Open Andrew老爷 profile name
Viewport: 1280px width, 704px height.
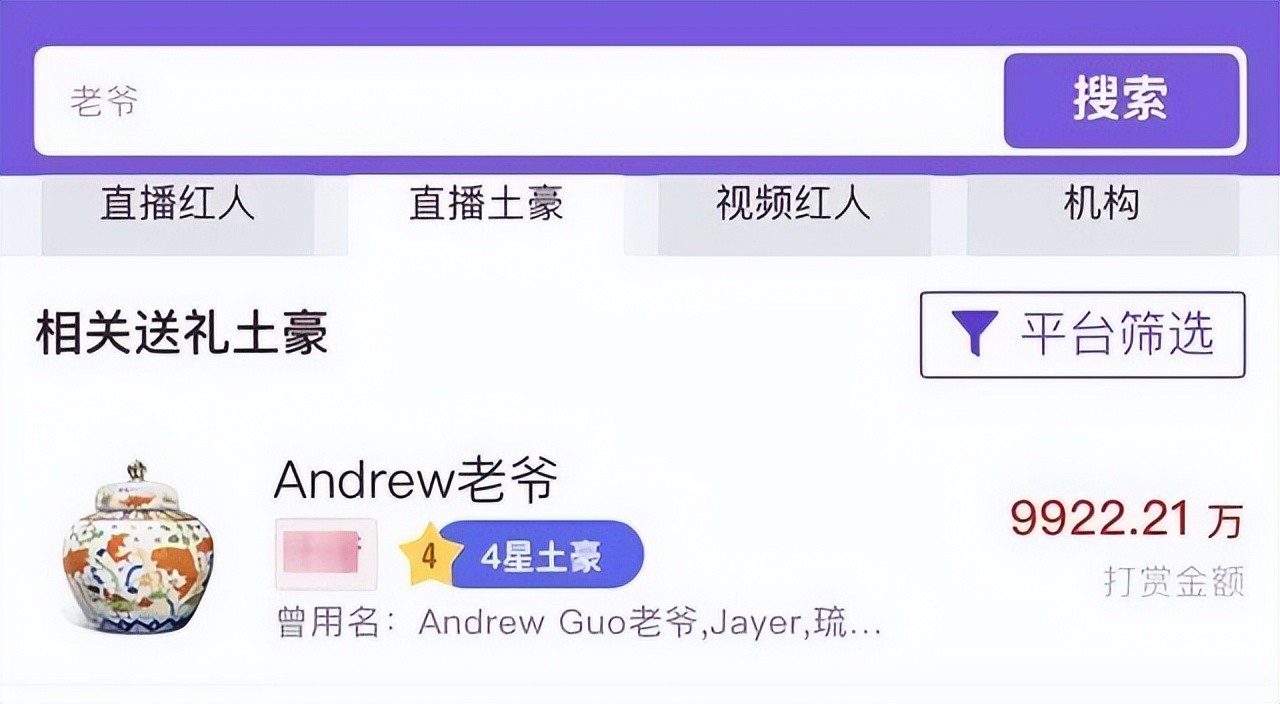(415, 481)
